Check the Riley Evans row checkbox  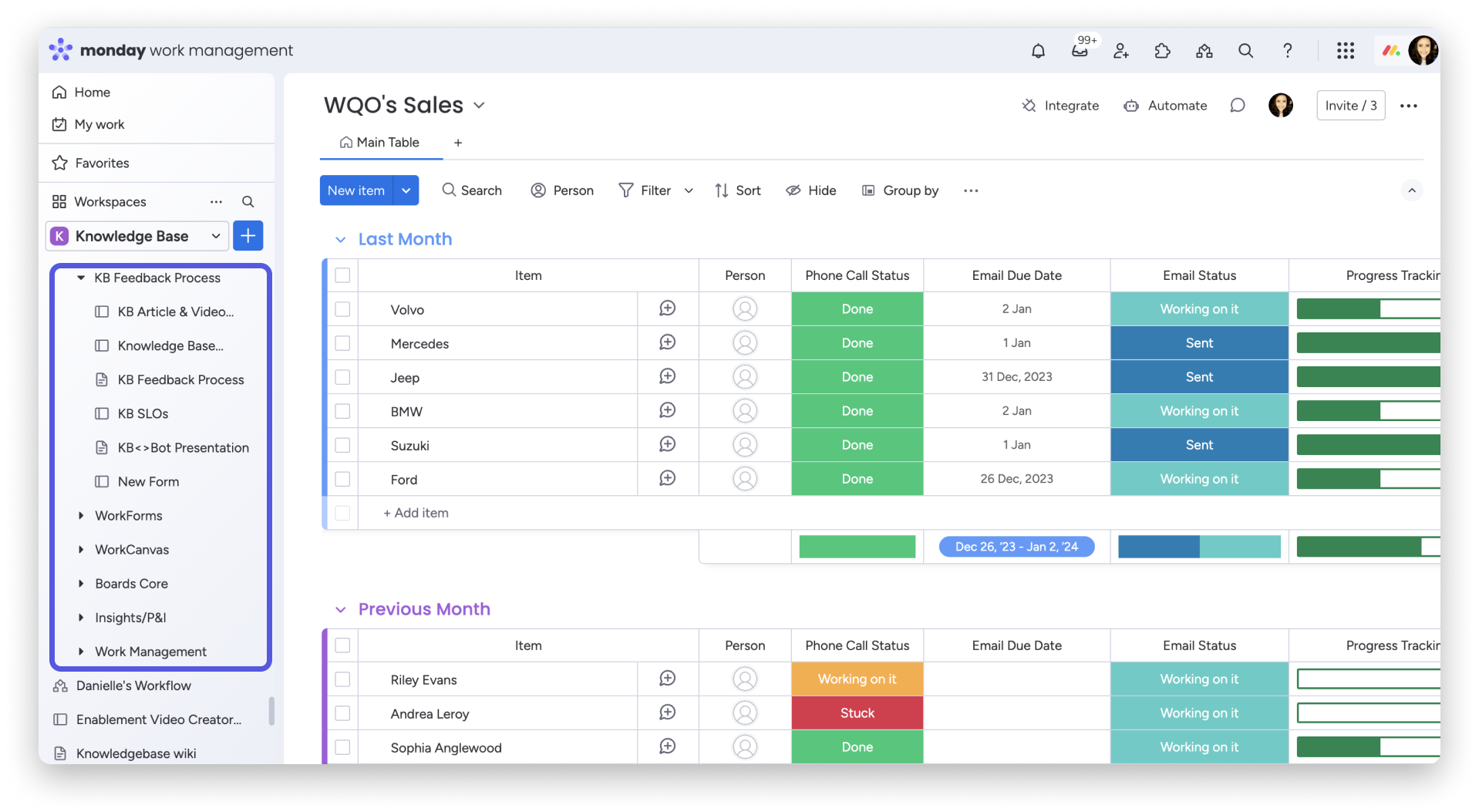[x=342, y=679]
